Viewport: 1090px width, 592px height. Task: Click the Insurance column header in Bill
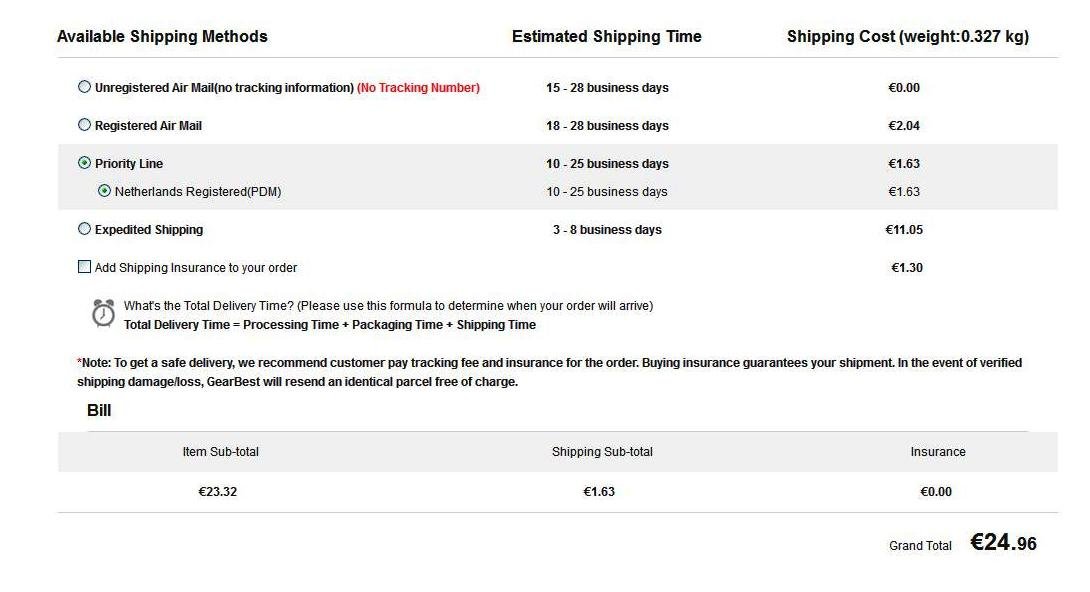tap(938, 452)
